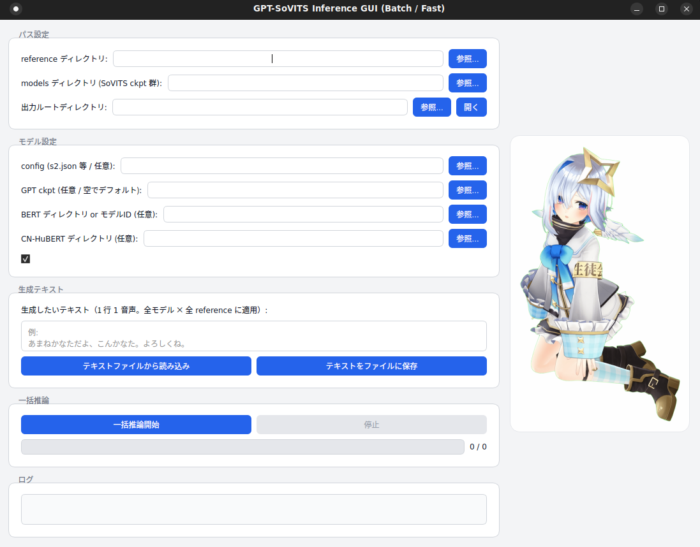700x547 pixels.
Task: Click the config (s2.json) input field
Action: click(282, 166)
